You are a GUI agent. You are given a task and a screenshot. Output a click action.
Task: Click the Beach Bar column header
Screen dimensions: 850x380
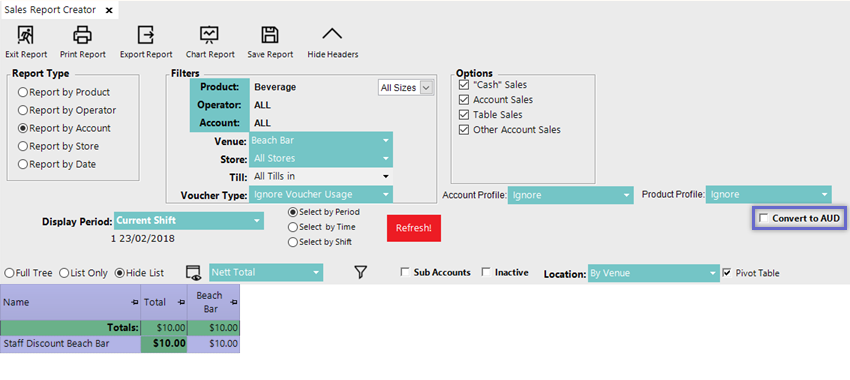pos(214,302)
